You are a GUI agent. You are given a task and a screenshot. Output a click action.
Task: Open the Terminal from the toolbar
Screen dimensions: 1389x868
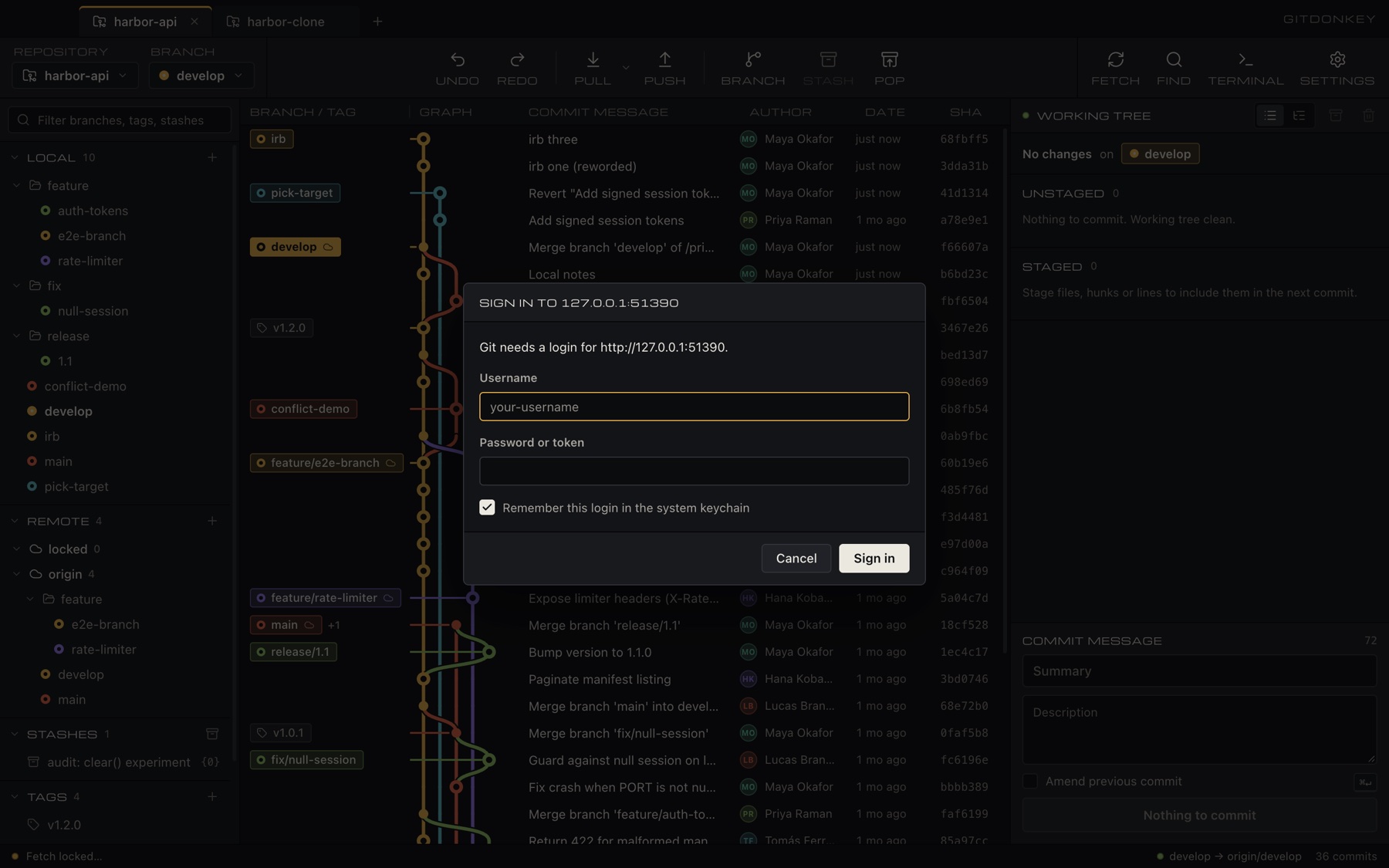[x=1245, y=68]
